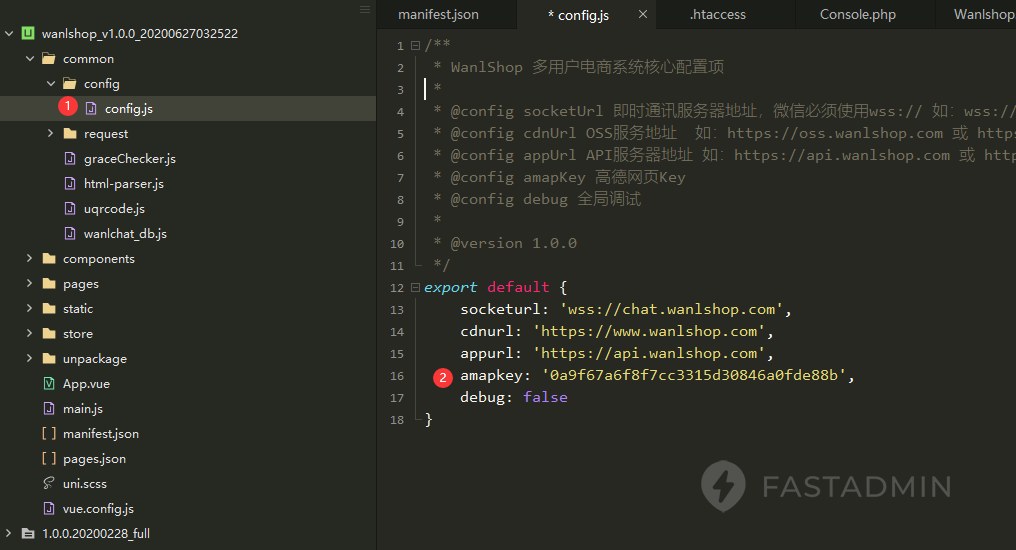Open the Console.php tab

click(858, 14)
